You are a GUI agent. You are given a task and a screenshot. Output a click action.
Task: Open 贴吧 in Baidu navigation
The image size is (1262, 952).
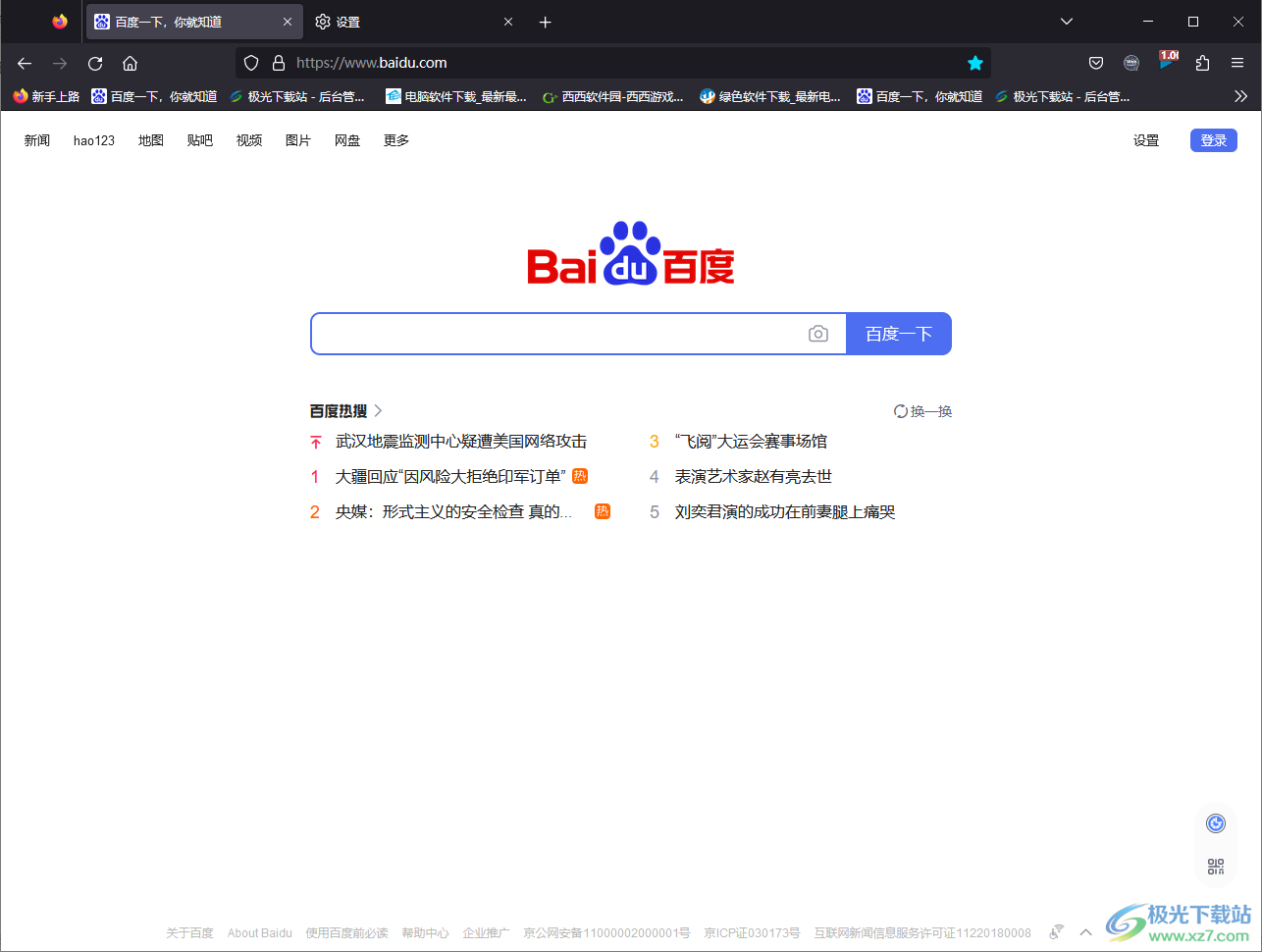coord(200,140)
